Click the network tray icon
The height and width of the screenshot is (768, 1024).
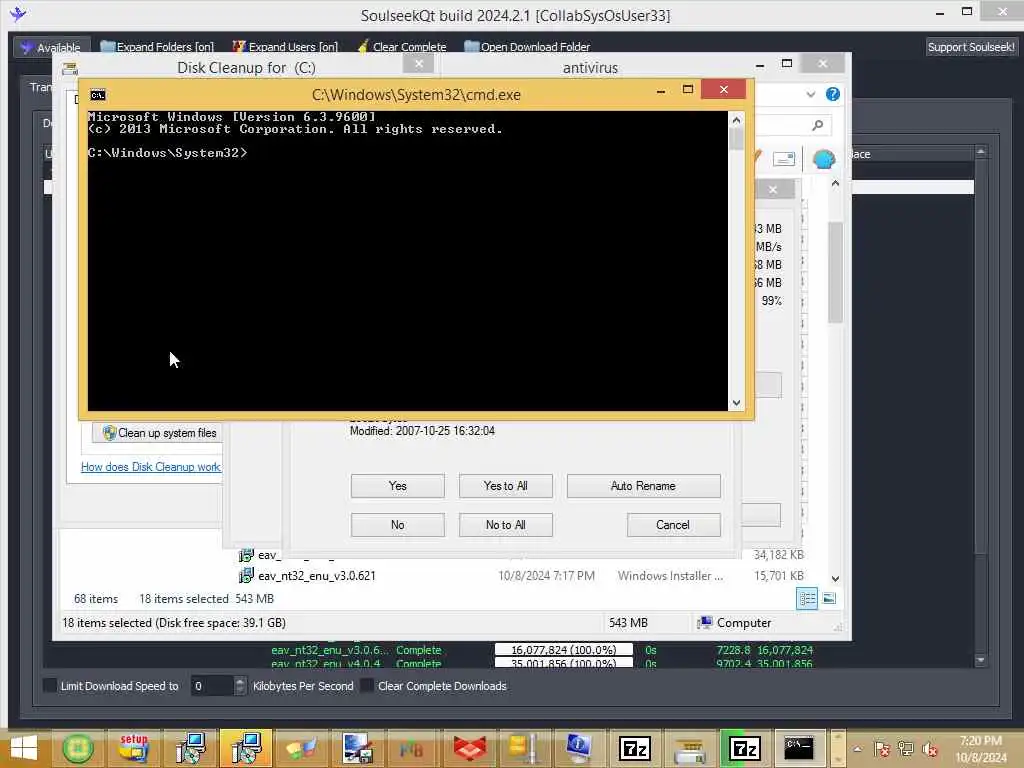[x=905, y=750]
